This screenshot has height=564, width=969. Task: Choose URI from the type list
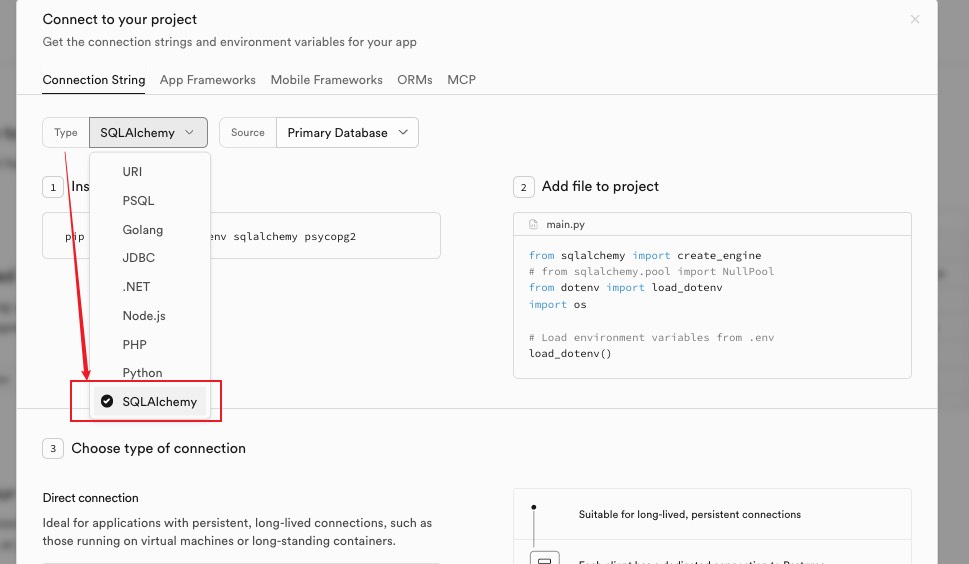132,172
